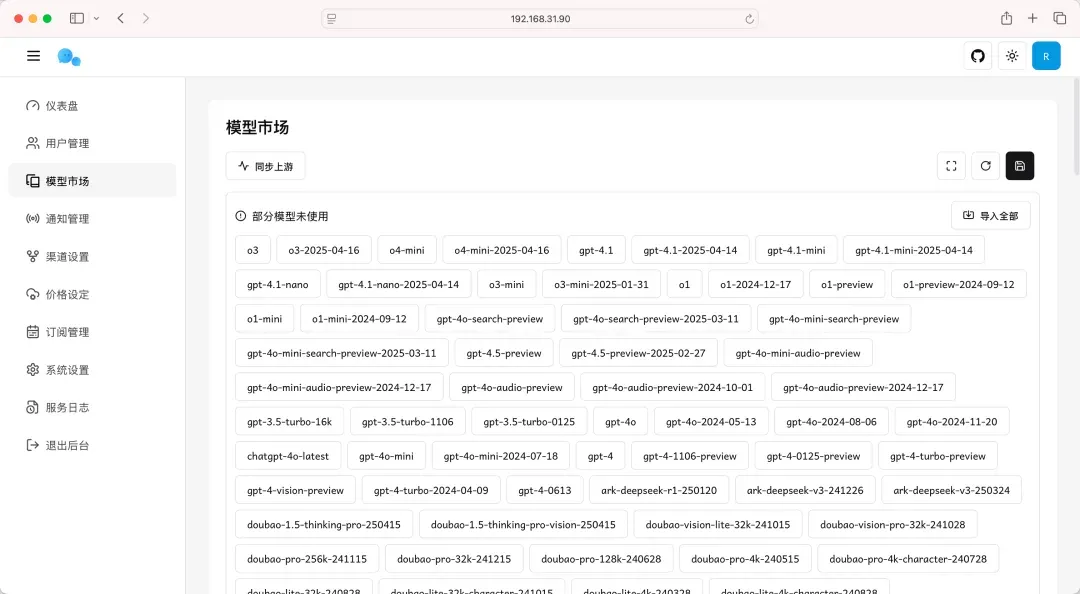The image size is (1080, 594).
Task: Select the o3-mini model tag
Action: coord(506,284)
